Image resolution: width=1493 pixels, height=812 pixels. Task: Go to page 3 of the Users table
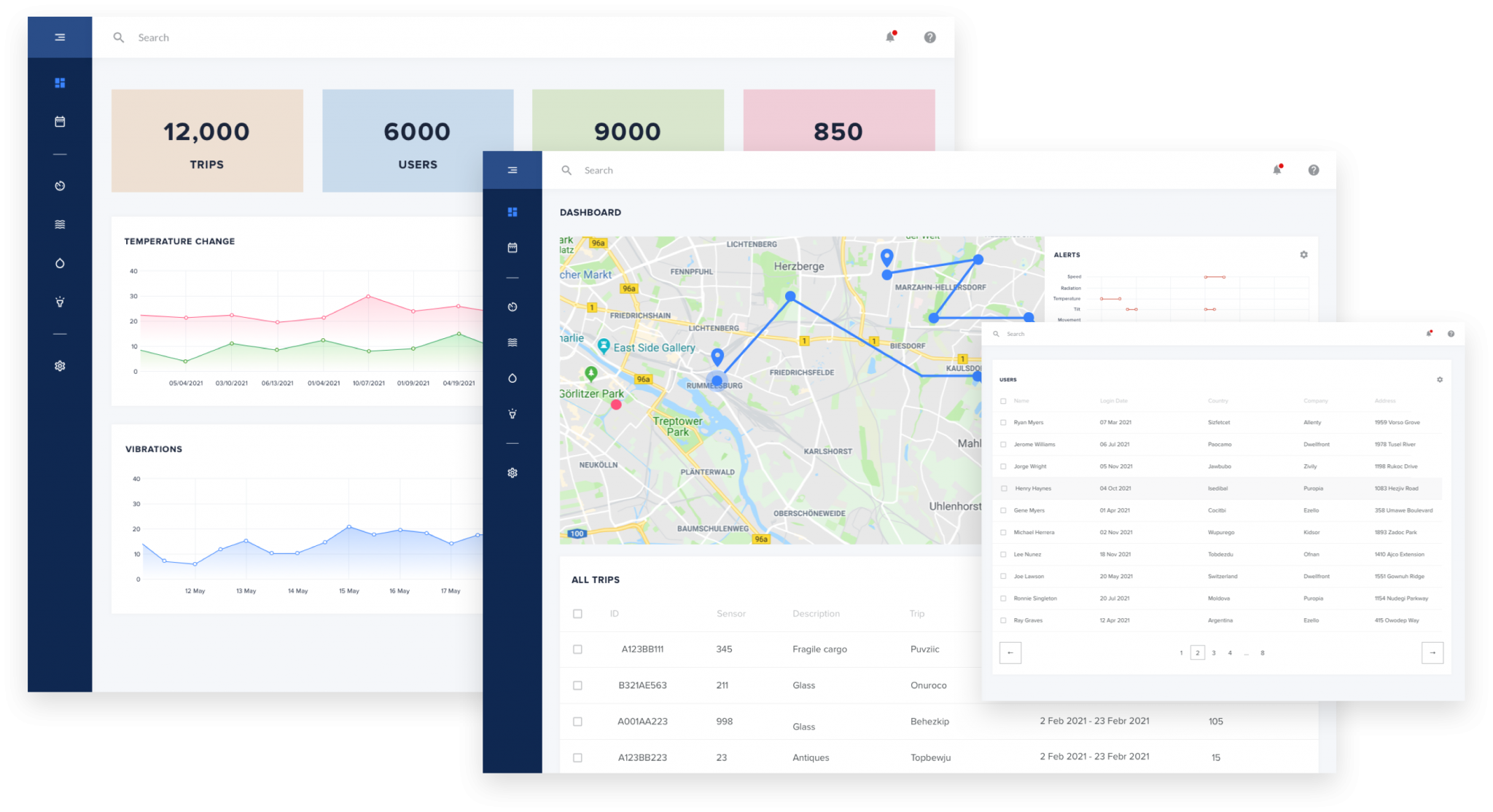tap(1213, 652)
